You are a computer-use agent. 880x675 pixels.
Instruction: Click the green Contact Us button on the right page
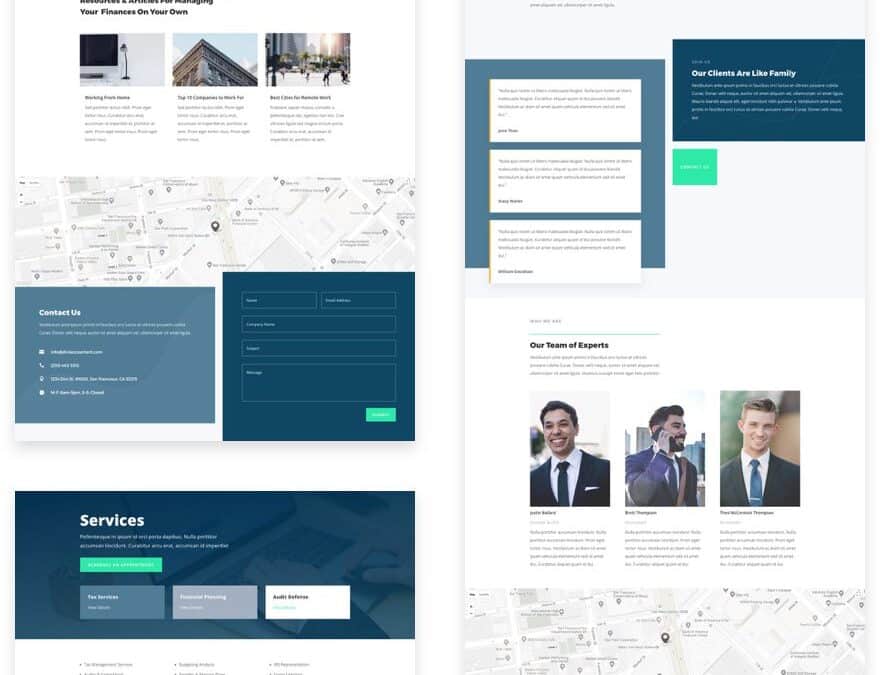pos(695,167)
